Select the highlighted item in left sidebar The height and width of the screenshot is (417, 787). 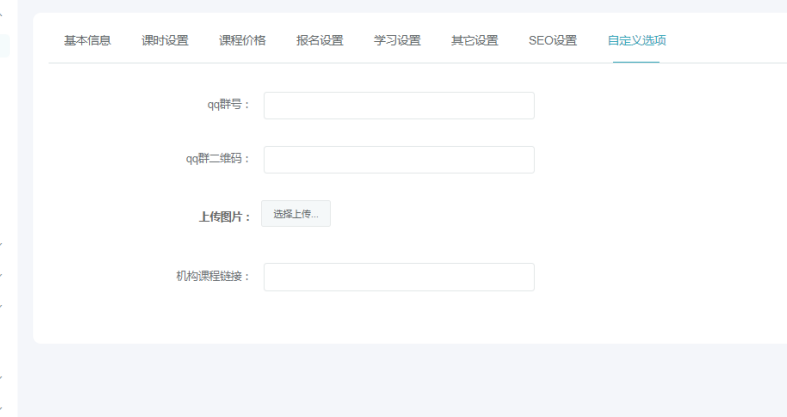[4, 45]
